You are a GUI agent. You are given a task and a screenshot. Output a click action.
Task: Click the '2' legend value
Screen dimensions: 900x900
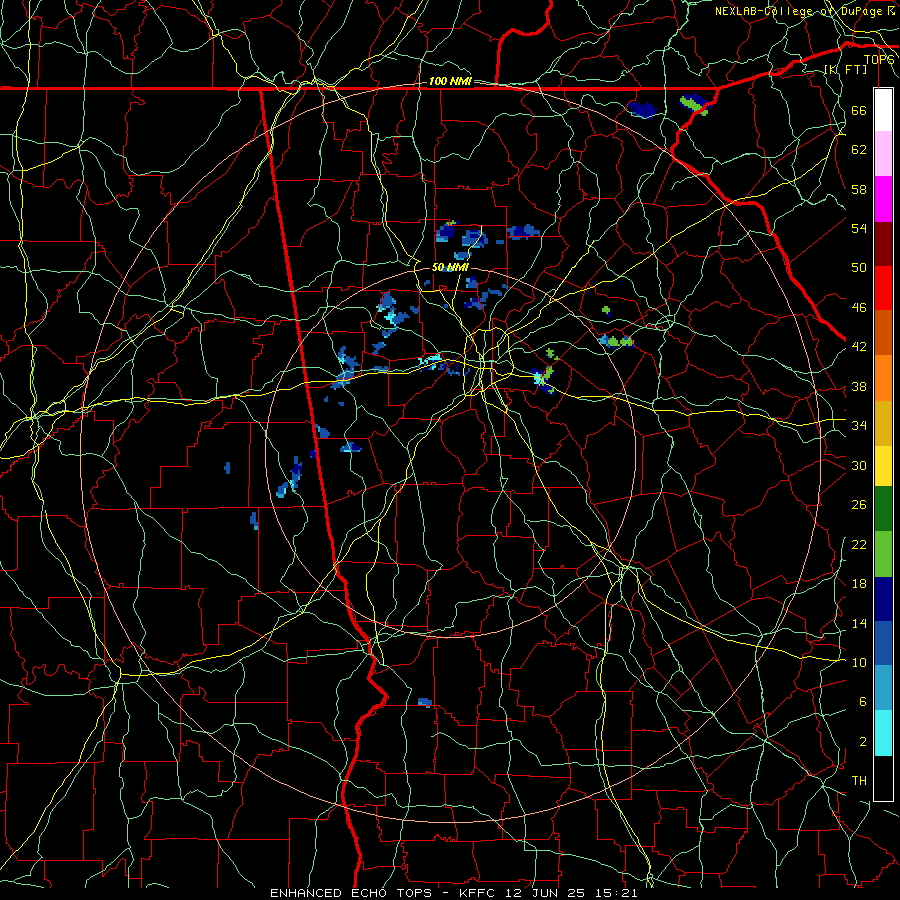[x=863, y=741]
